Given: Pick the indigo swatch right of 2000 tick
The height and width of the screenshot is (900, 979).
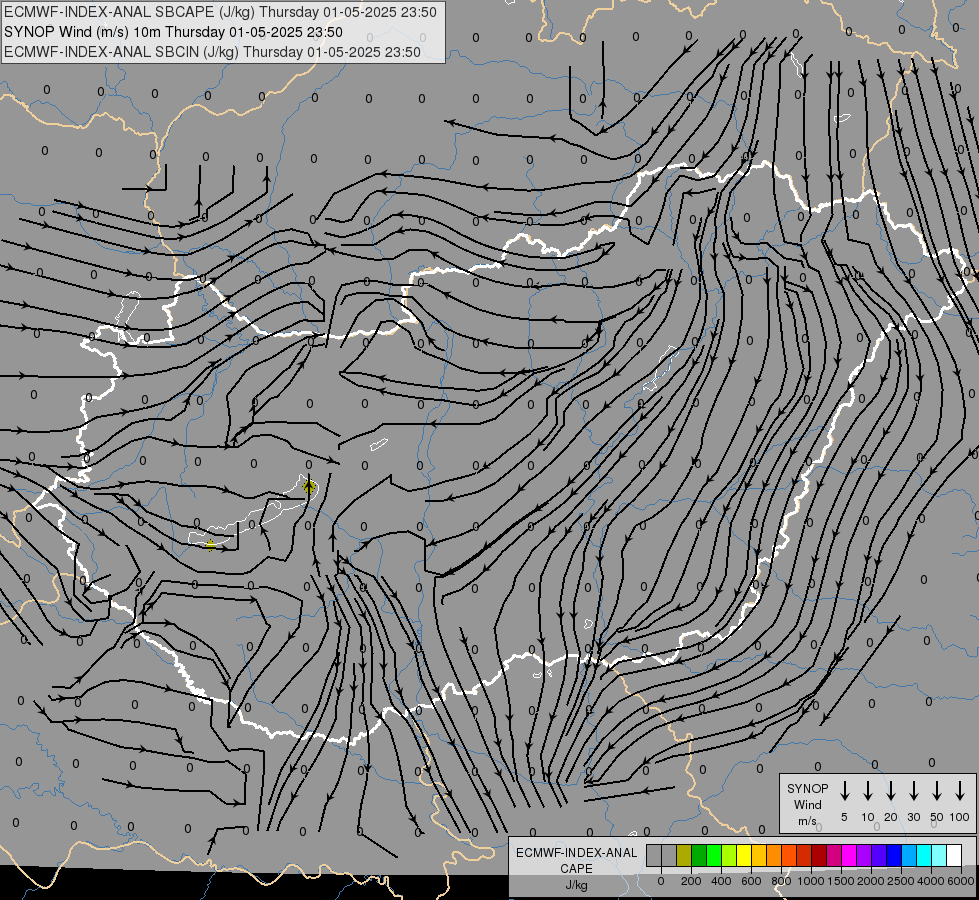Looking at the screenshot, I should 878,855.
